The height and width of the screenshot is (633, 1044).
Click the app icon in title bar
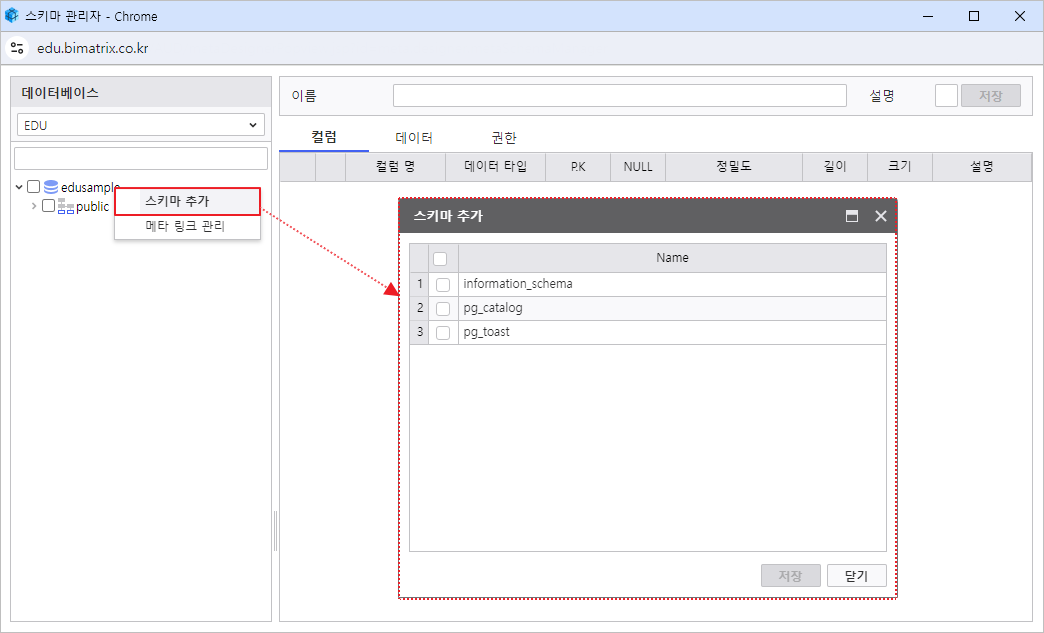pos(11,15)
